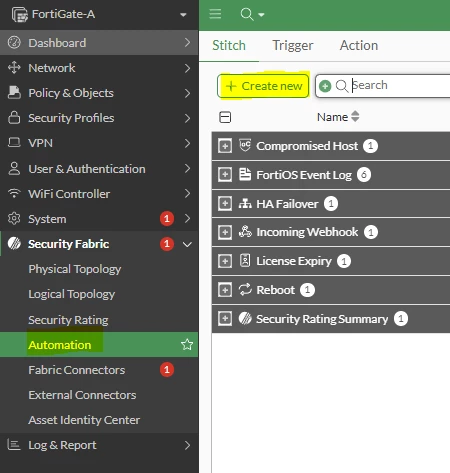Click the License Expiry badge icon
Image resolution: width=450 pixels, height=473 pixels.
tap(245, 260)
